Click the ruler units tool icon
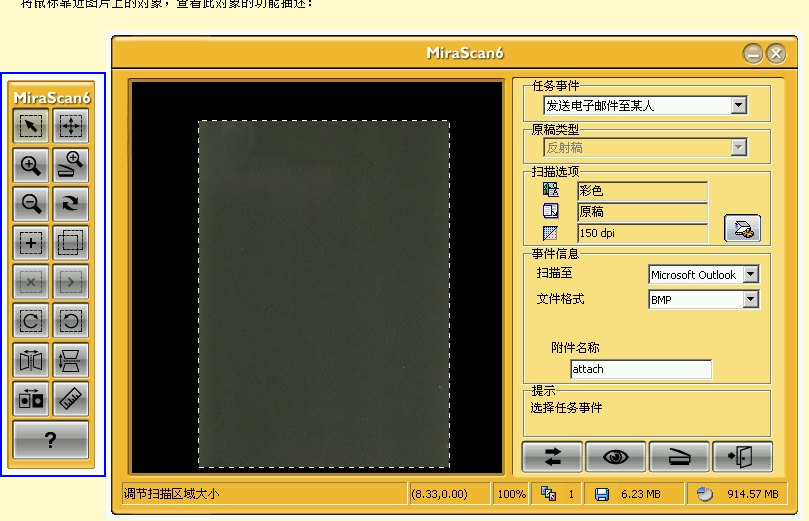The height and width of the screenshot is (521, 809). tap(71, 399)
